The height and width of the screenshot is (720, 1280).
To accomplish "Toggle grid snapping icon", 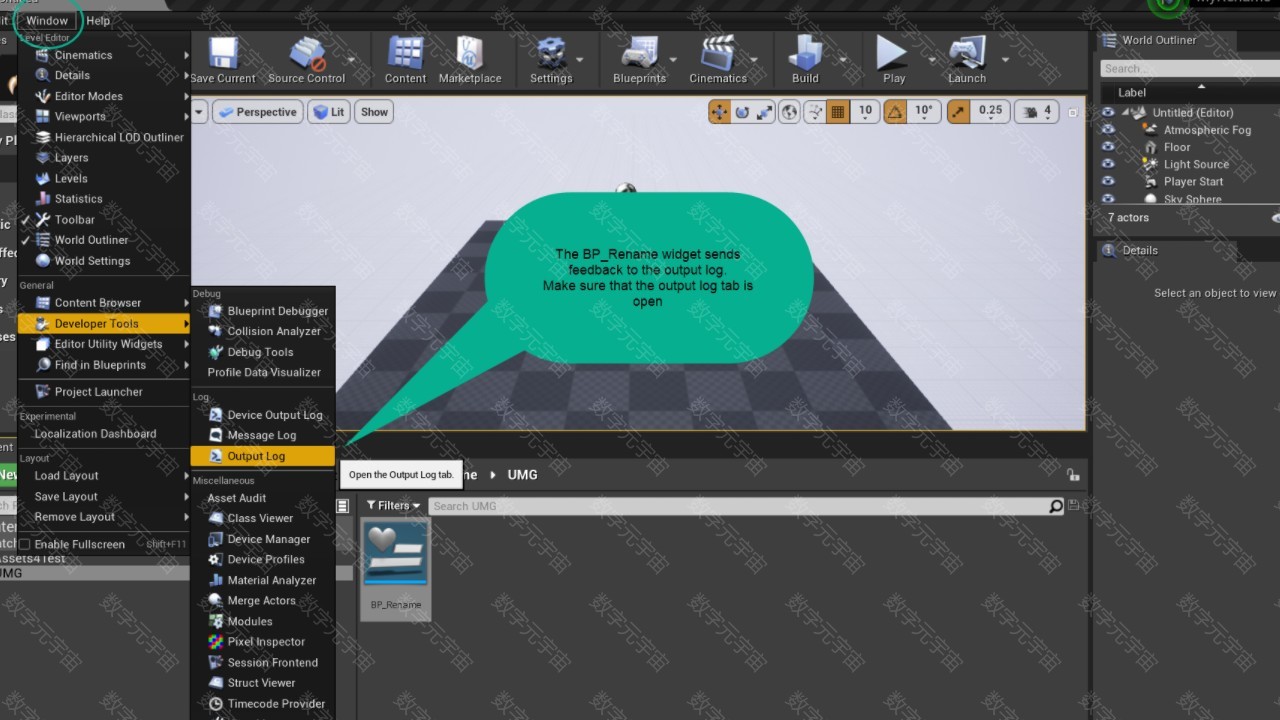I will tap(839, 112).
